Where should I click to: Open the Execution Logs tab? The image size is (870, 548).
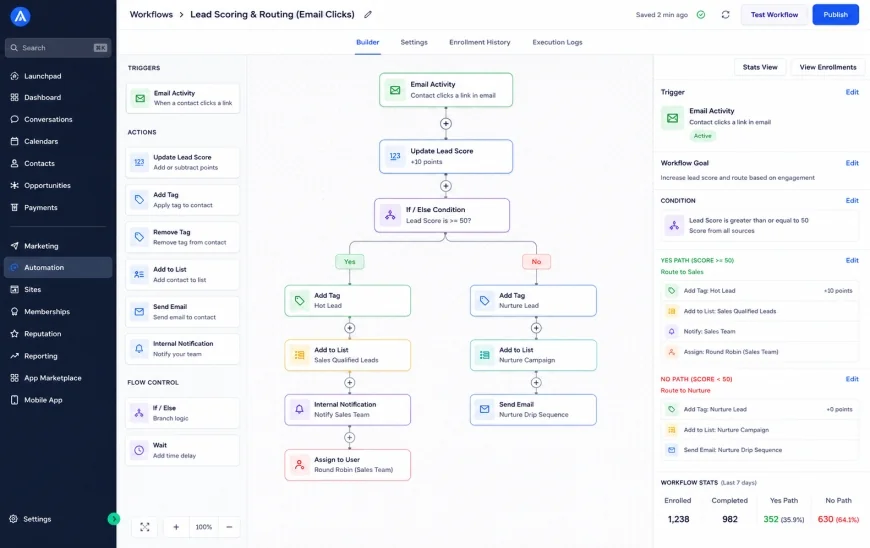557,42
